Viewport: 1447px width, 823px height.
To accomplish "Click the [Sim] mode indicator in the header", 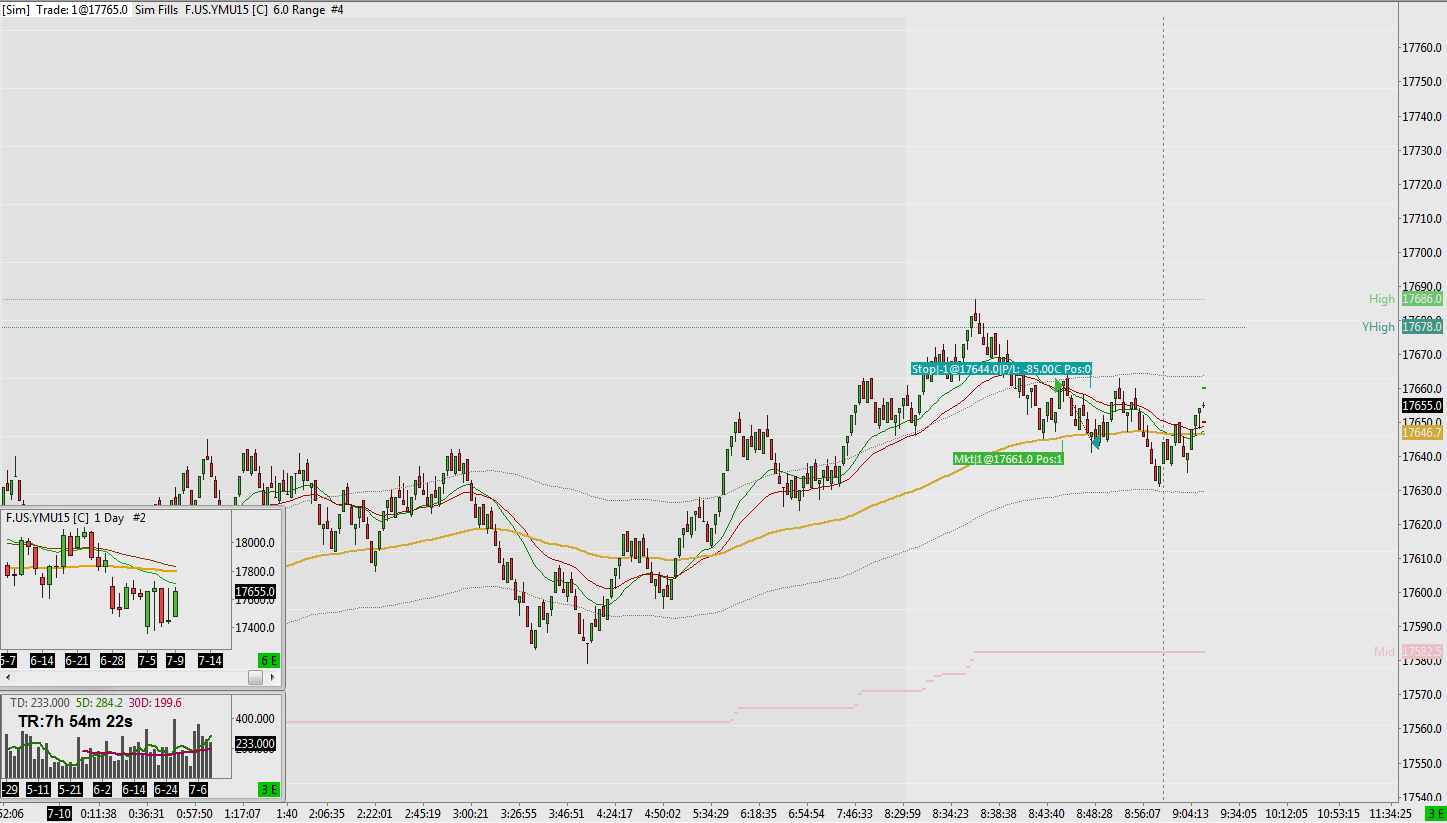I will coord(16,9).
